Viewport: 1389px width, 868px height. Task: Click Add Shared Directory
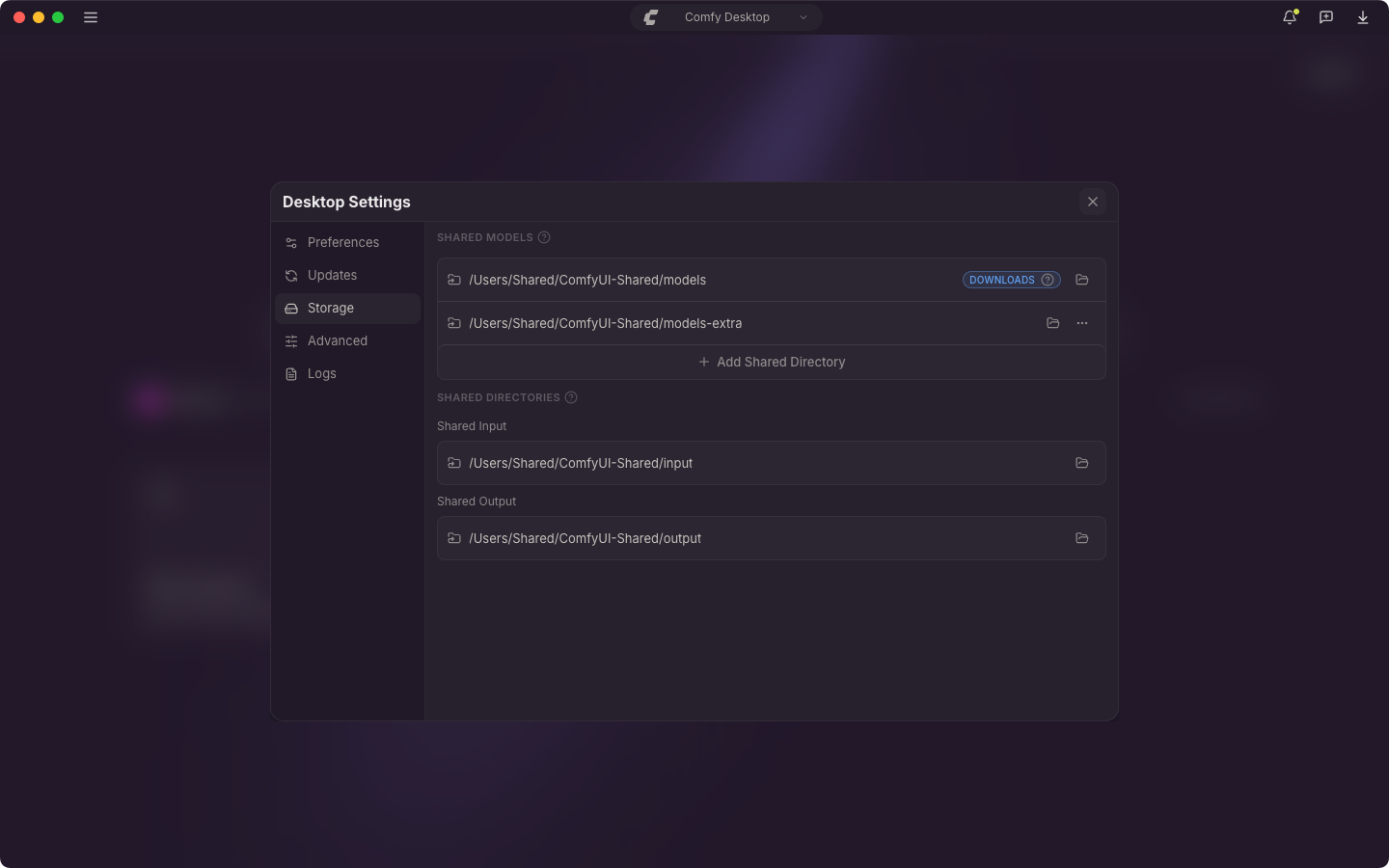[x=772, y=362]
